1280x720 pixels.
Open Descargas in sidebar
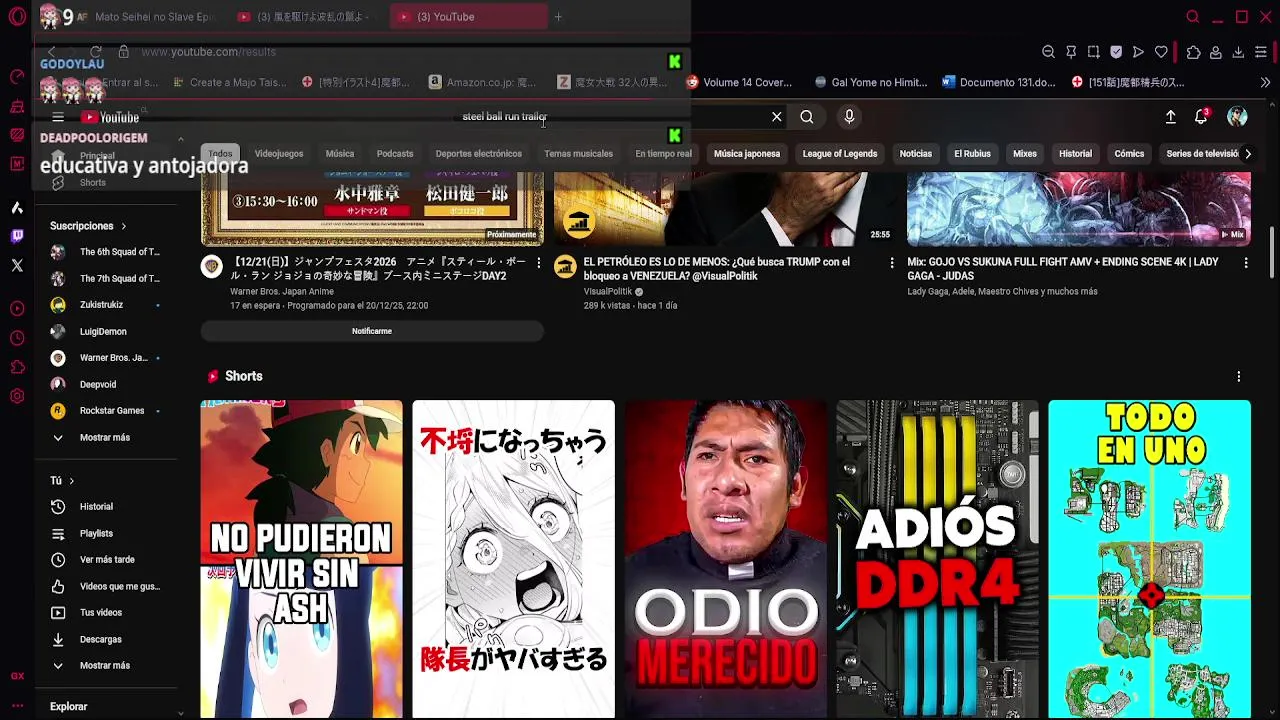tap(100, 640)
